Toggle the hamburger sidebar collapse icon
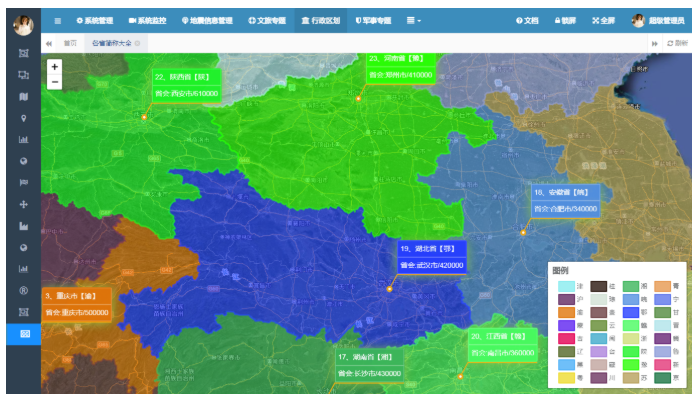 (58, 21)
